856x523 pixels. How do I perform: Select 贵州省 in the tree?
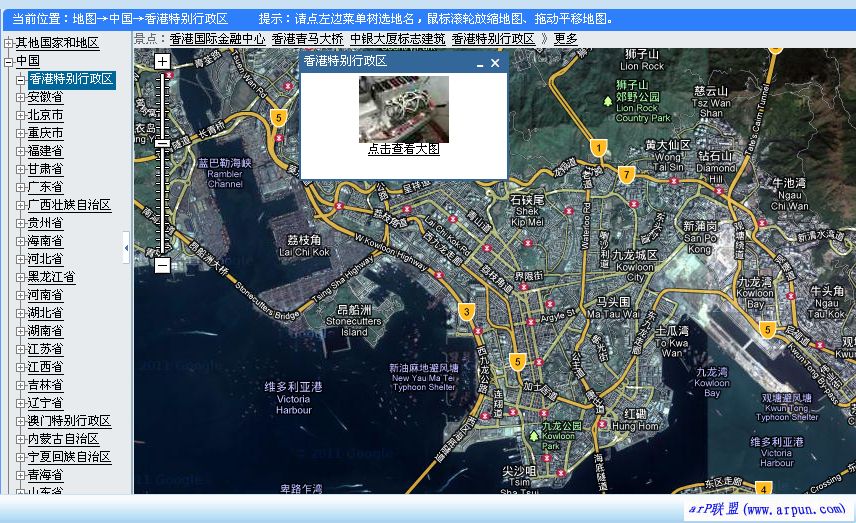(x=45, y=223)
